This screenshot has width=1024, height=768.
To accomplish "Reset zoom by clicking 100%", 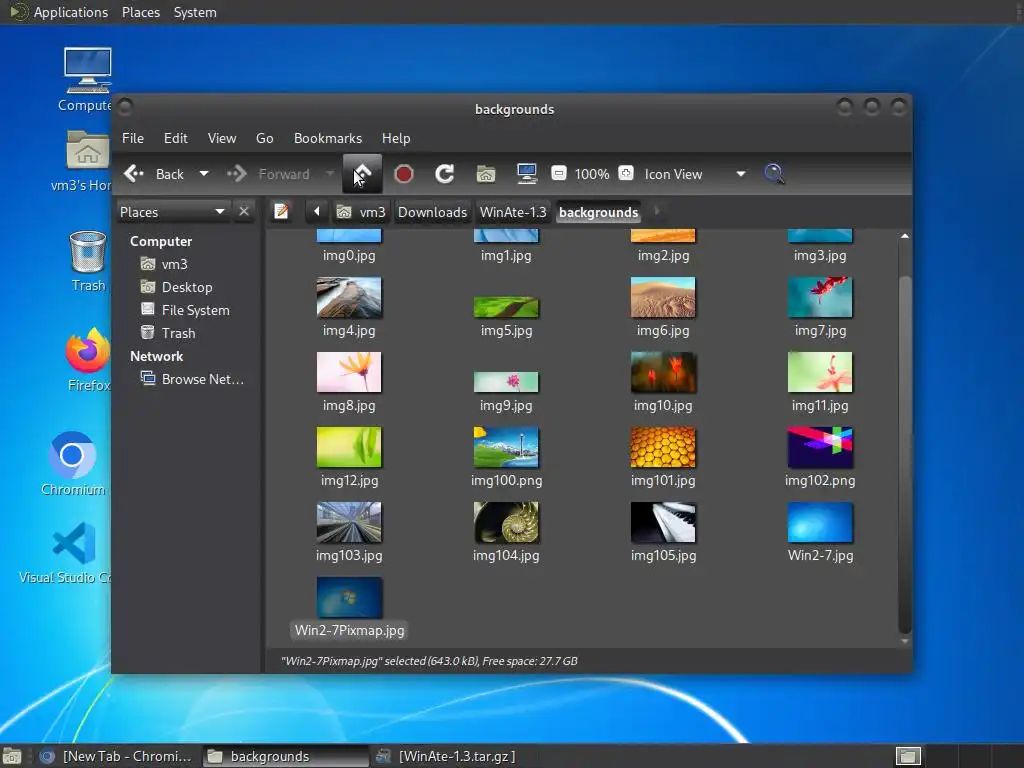I will (592, 174).
